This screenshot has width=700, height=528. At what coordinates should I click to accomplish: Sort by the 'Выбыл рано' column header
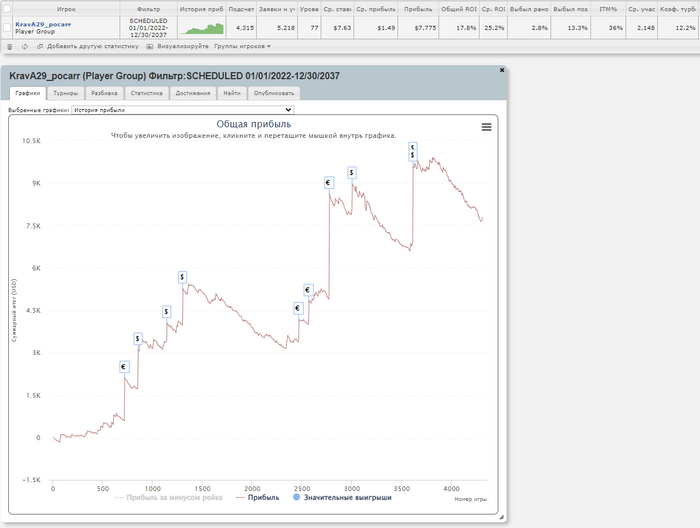point(529,9)
